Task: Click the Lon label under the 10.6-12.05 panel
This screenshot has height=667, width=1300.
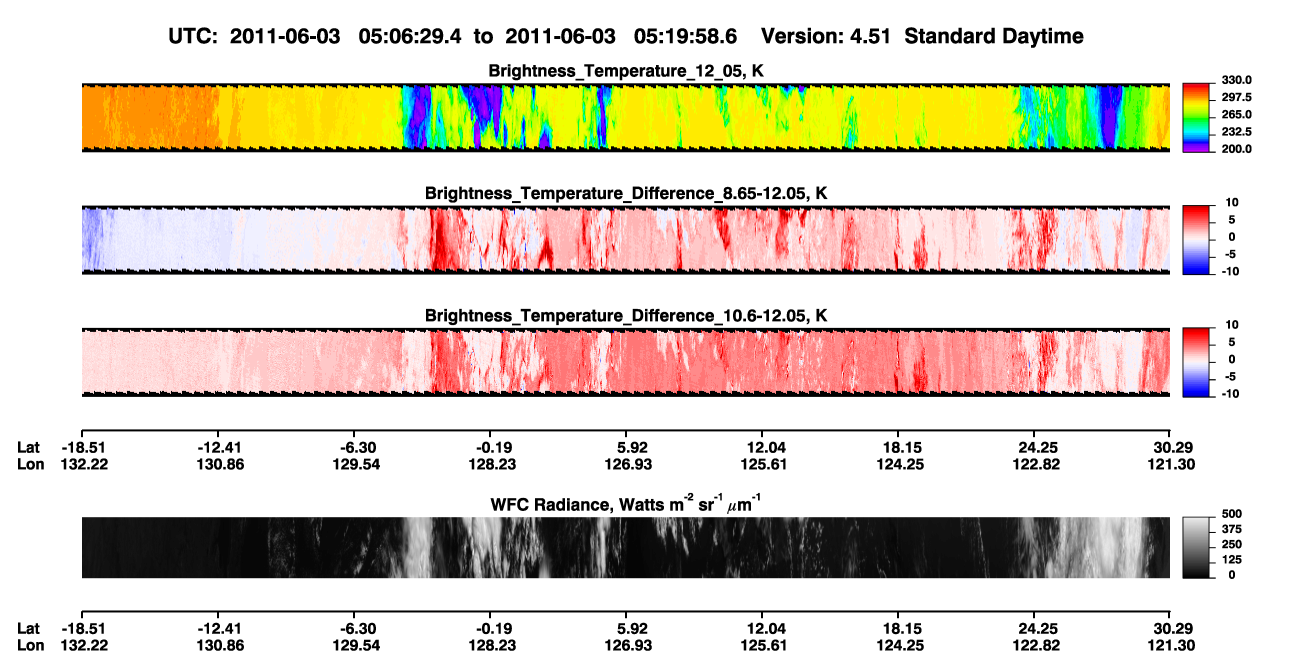Action: 31,464
